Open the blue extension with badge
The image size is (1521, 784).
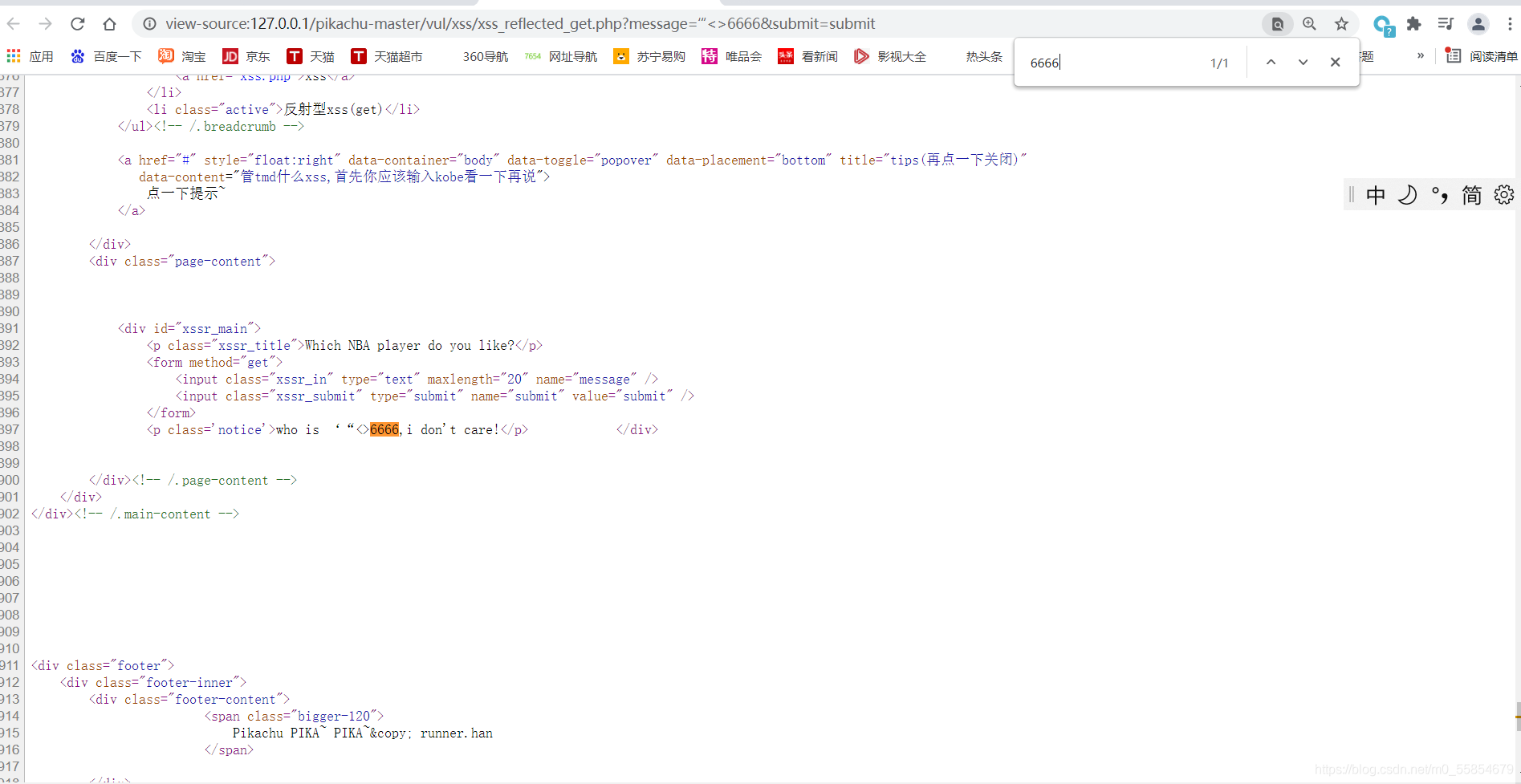tap(1383, 26)
